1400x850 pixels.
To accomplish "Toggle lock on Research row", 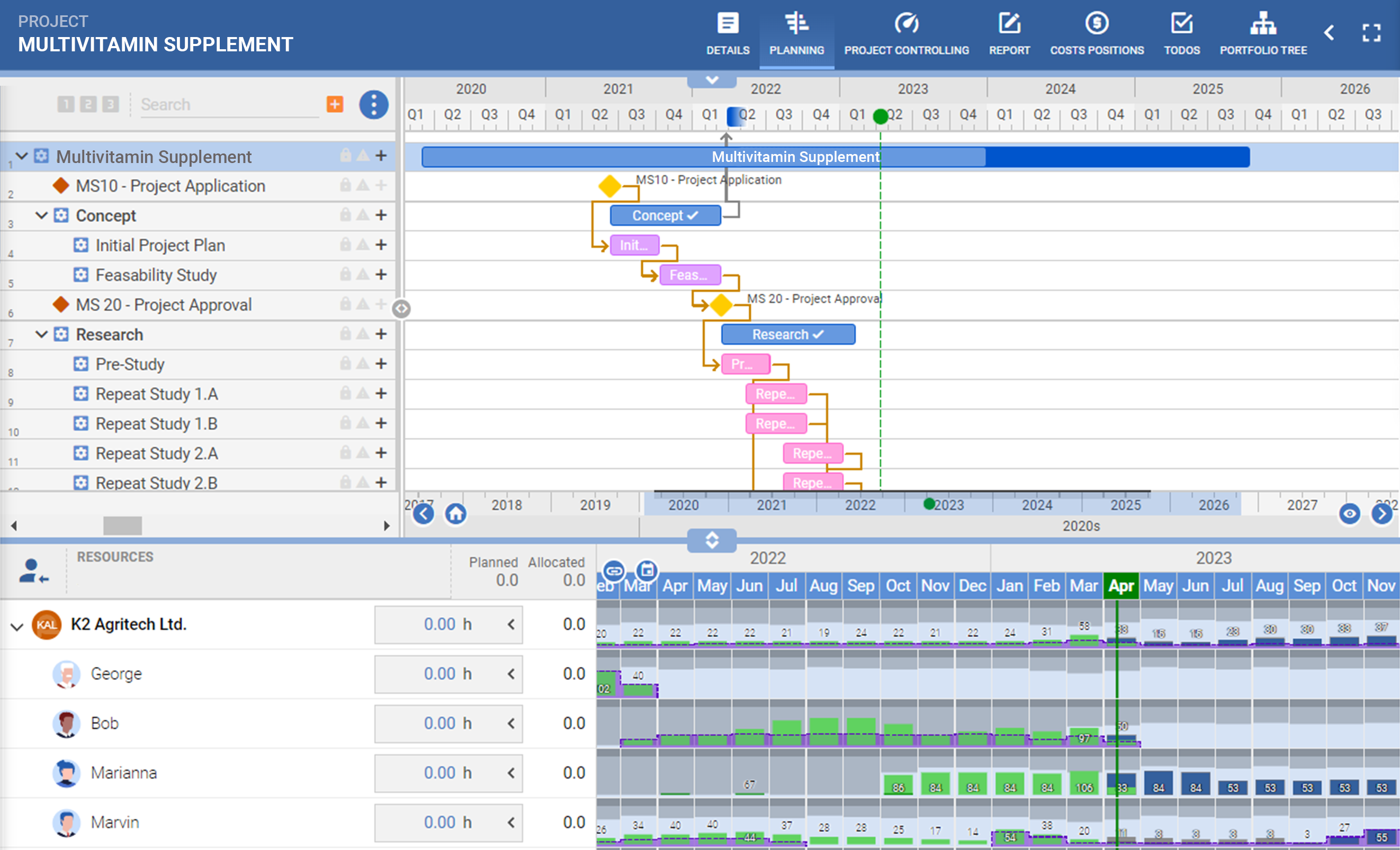I will pyautogui.click(x=345, y=334).
